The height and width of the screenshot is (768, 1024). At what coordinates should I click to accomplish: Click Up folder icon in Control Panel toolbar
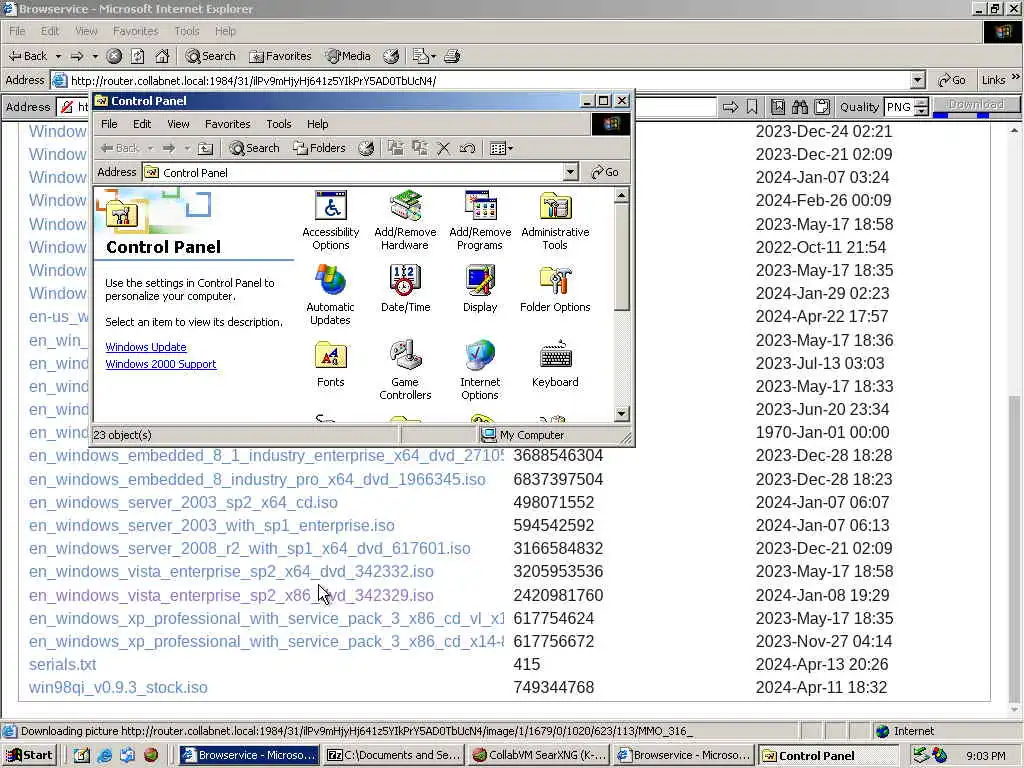[x=206, y=148]
